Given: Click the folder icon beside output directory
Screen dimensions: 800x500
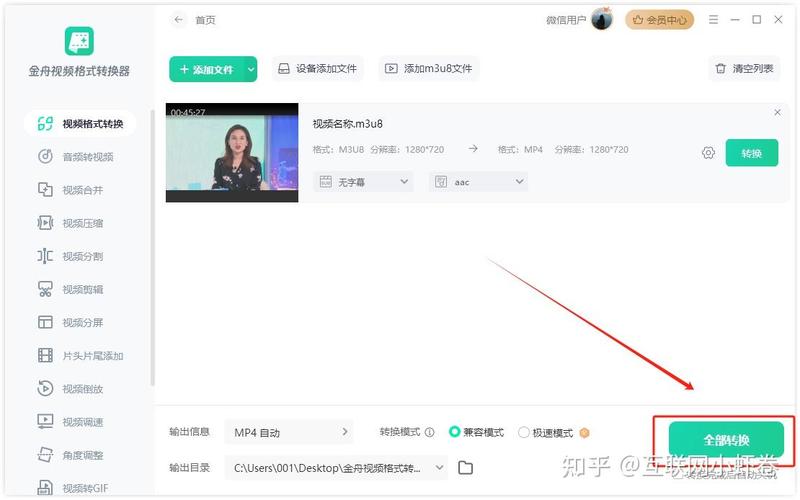Looking at the screenshot, I should (465, 467).
